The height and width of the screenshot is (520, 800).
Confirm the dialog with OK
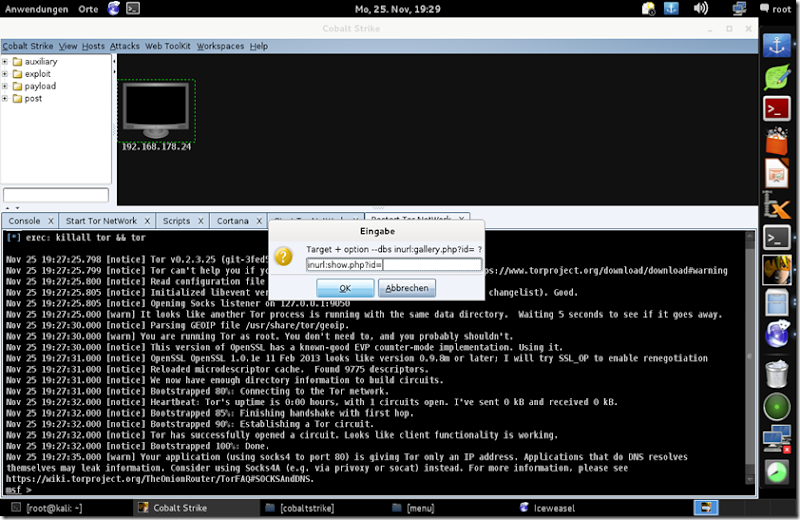pyautogui.click(x=345, y=288)
